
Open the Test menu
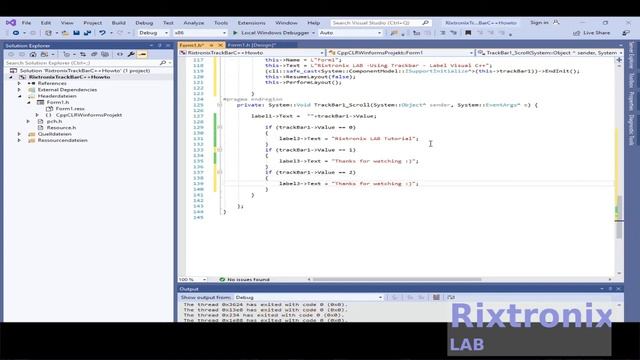tap(168, 23)
